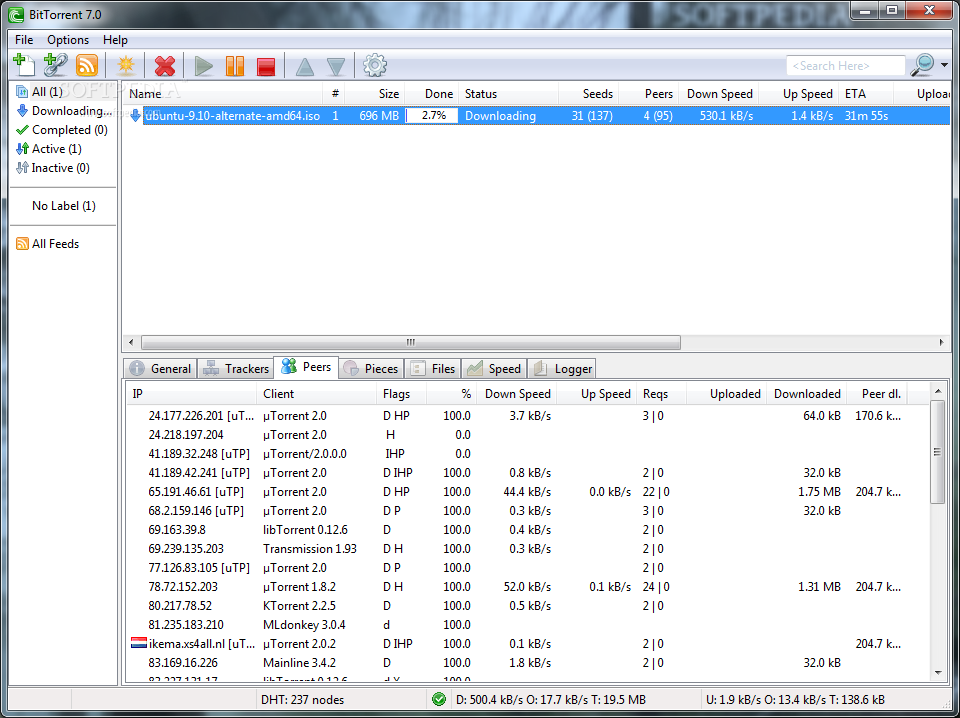
Task: Stop the torrent with the red square icon
Action: pyautogui.click(x=266, y=66)
